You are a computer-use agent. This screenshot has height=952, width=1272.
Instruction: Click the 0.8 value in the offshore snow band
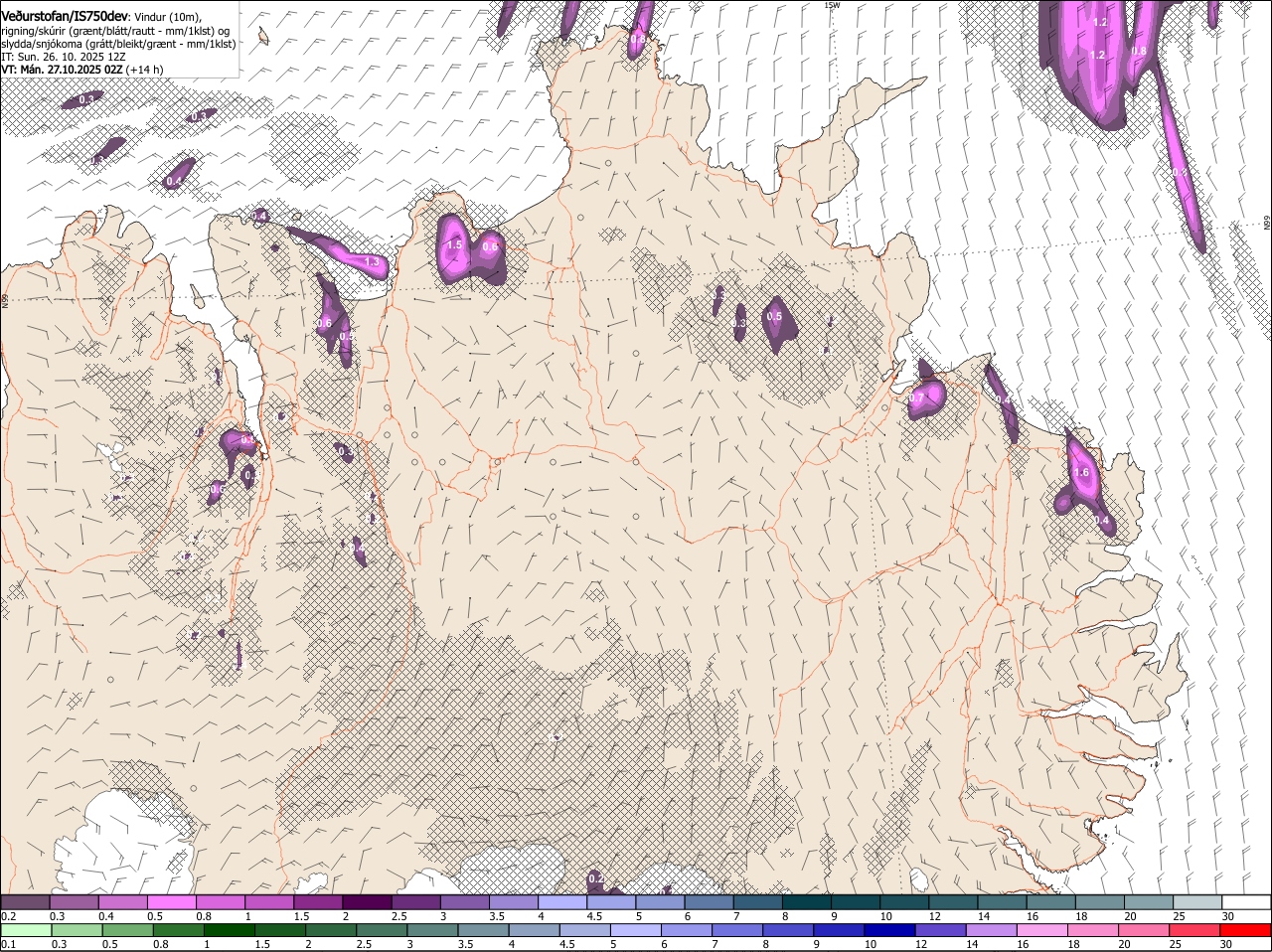pos(1139,51)
